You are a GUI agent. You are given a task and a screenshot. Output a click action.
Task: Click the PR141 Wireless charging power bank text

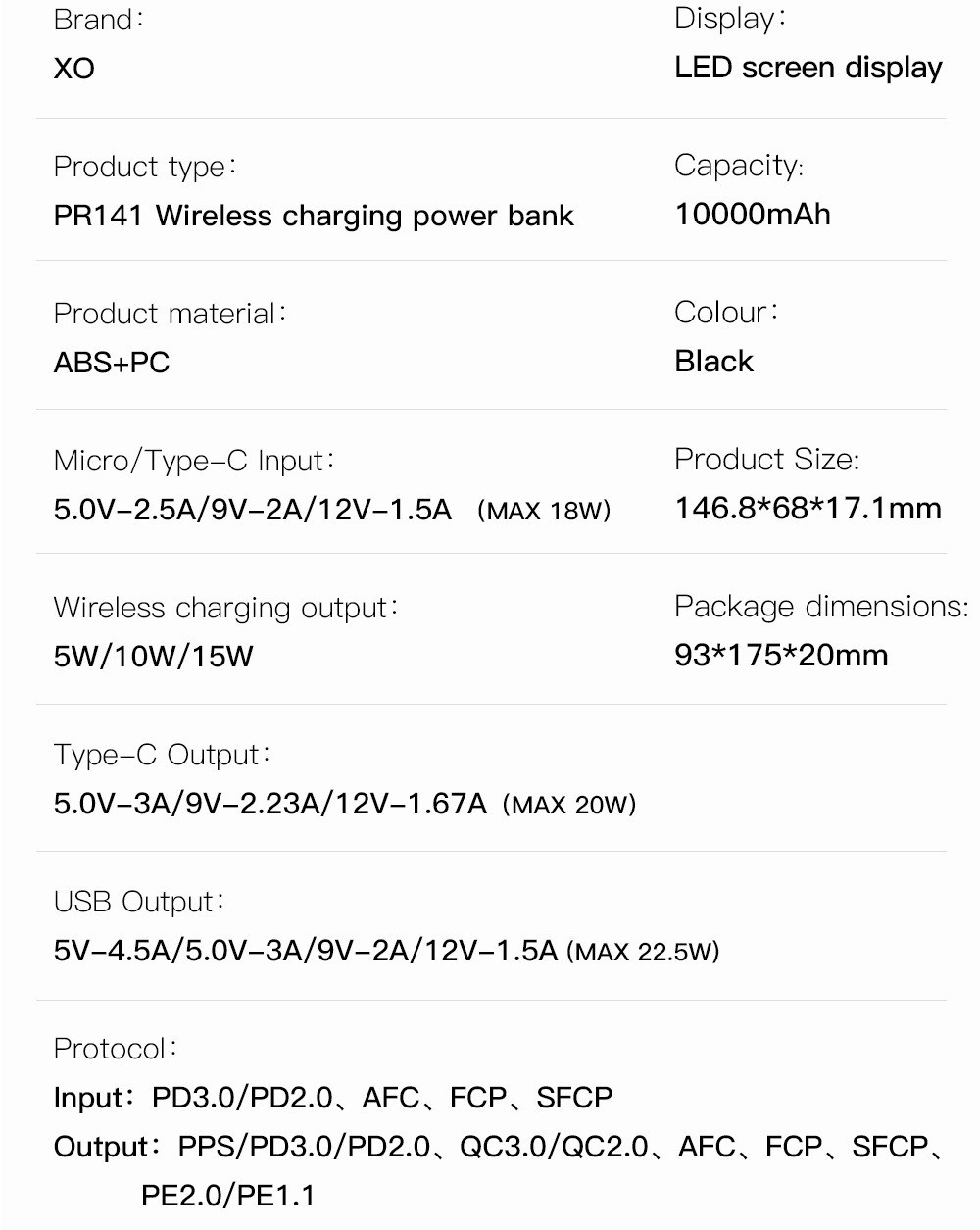pyautogui.click(x=314, y=216)
